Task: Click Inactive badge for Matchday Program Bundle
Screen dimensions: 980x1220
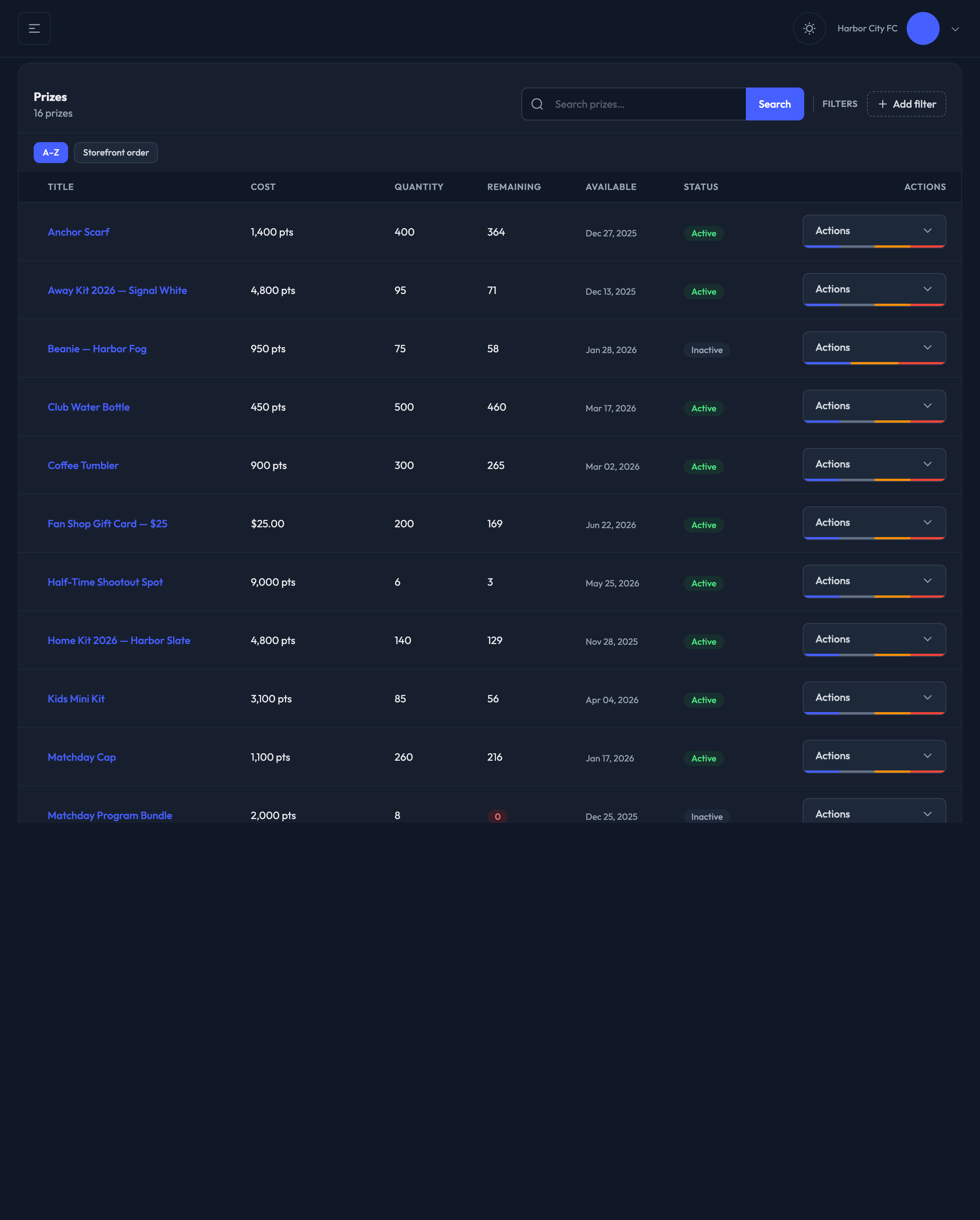Action: (x=707, y=816)
